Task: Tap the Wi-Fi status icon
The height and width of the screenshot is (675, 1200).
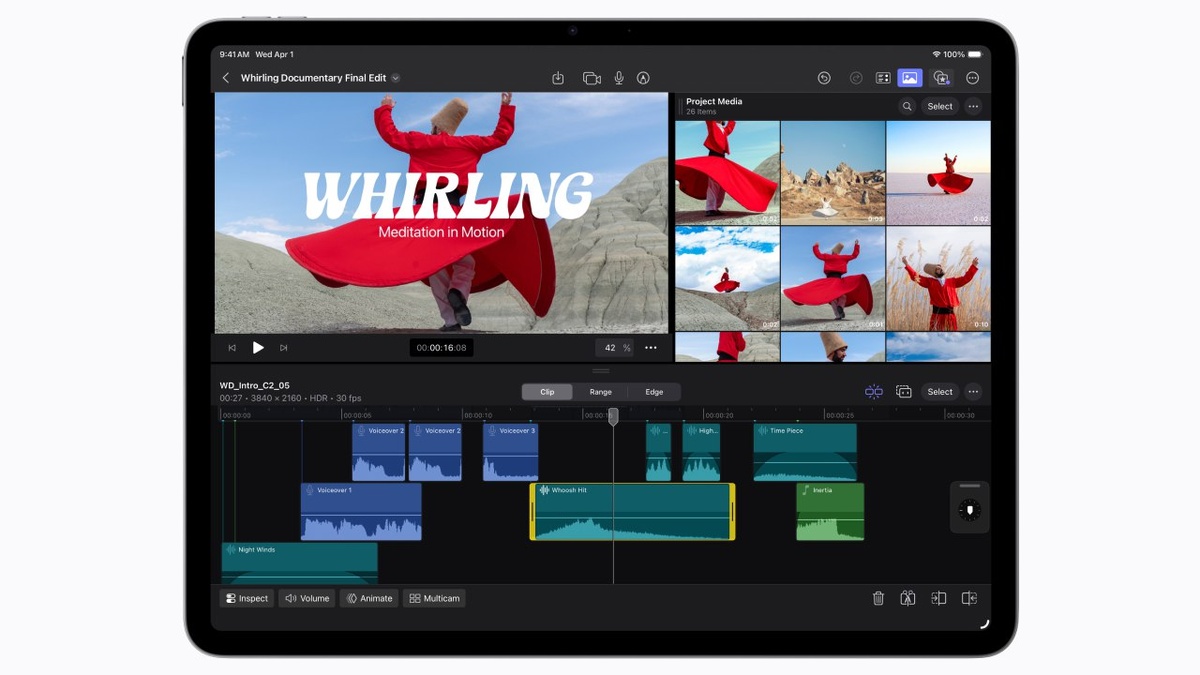Action: point(936,54)
